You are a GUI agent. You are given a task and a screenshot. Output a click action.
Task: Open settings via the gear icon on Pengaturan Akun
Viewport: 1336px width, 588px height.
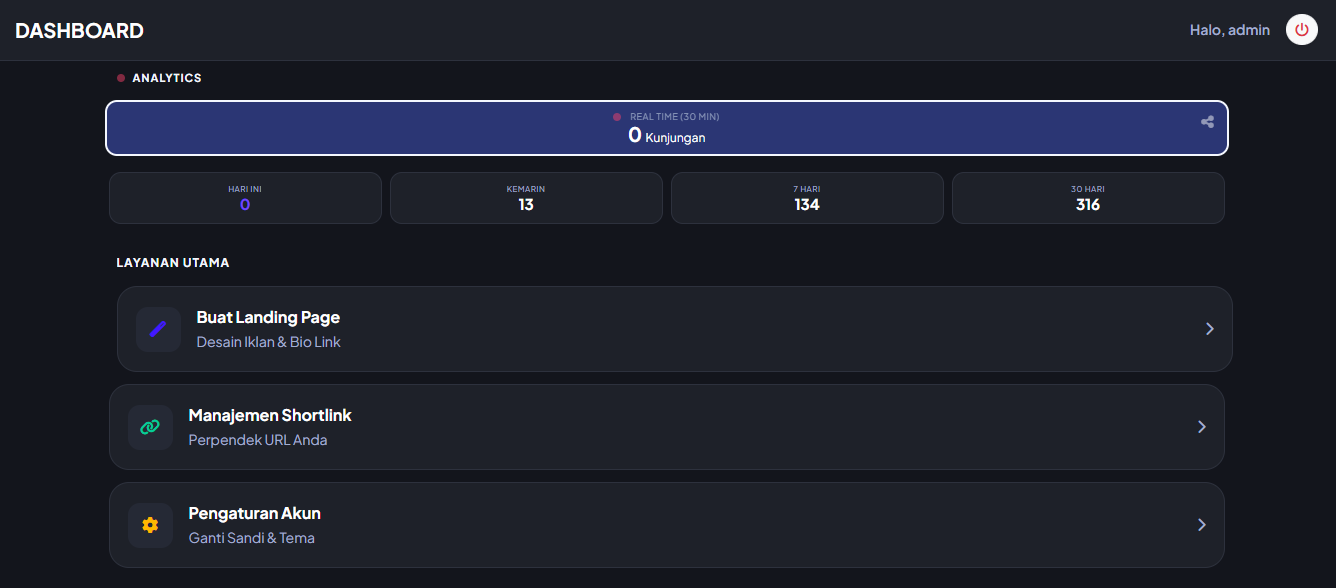tap(150, 525)
